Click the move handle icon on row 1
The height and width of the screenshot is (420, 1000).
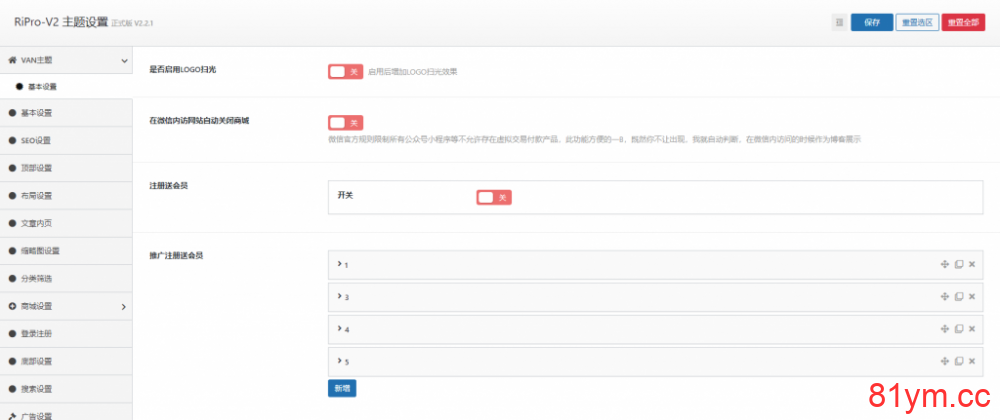(944, 264)
